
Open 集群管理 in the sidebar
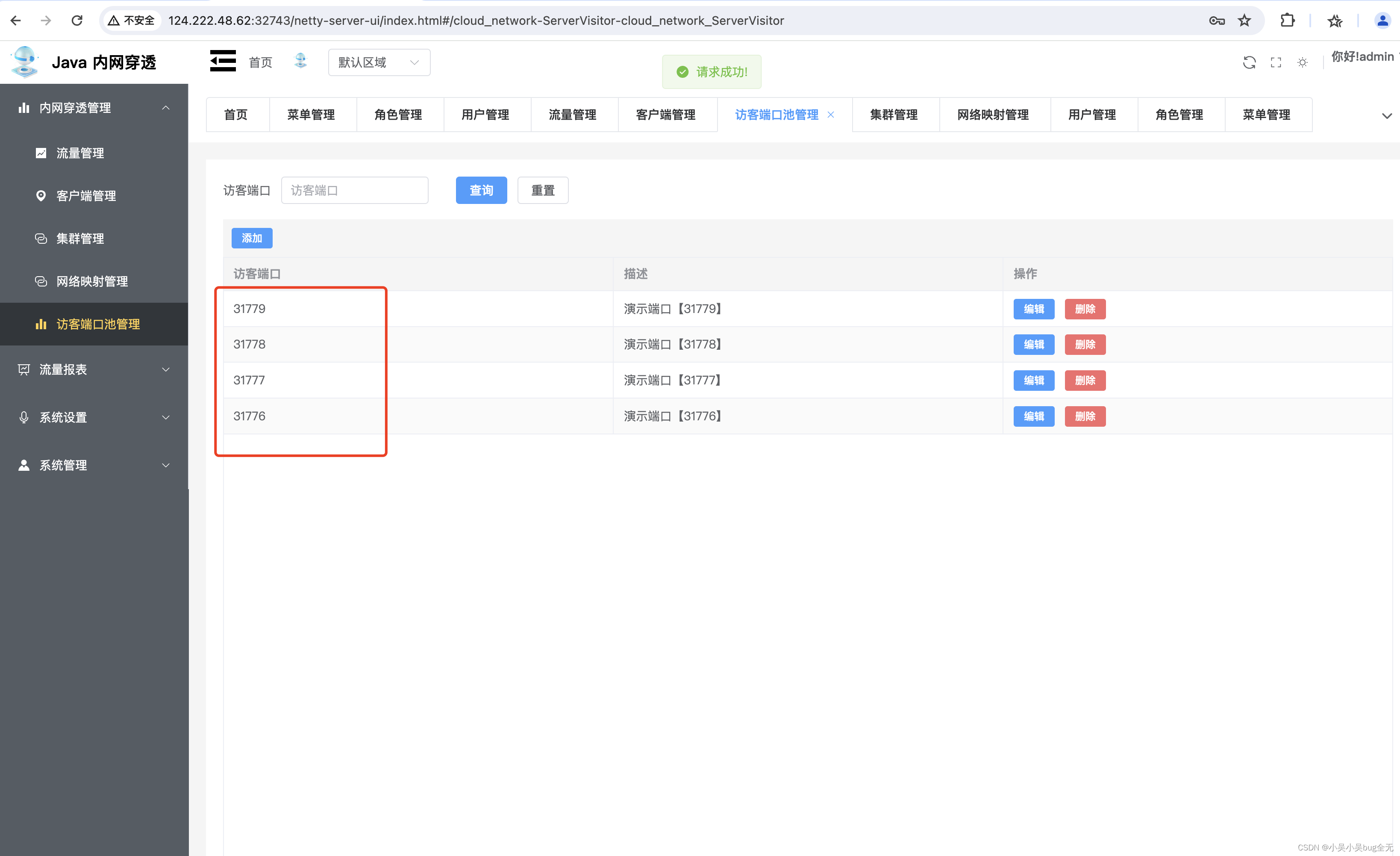click(94, 238)
